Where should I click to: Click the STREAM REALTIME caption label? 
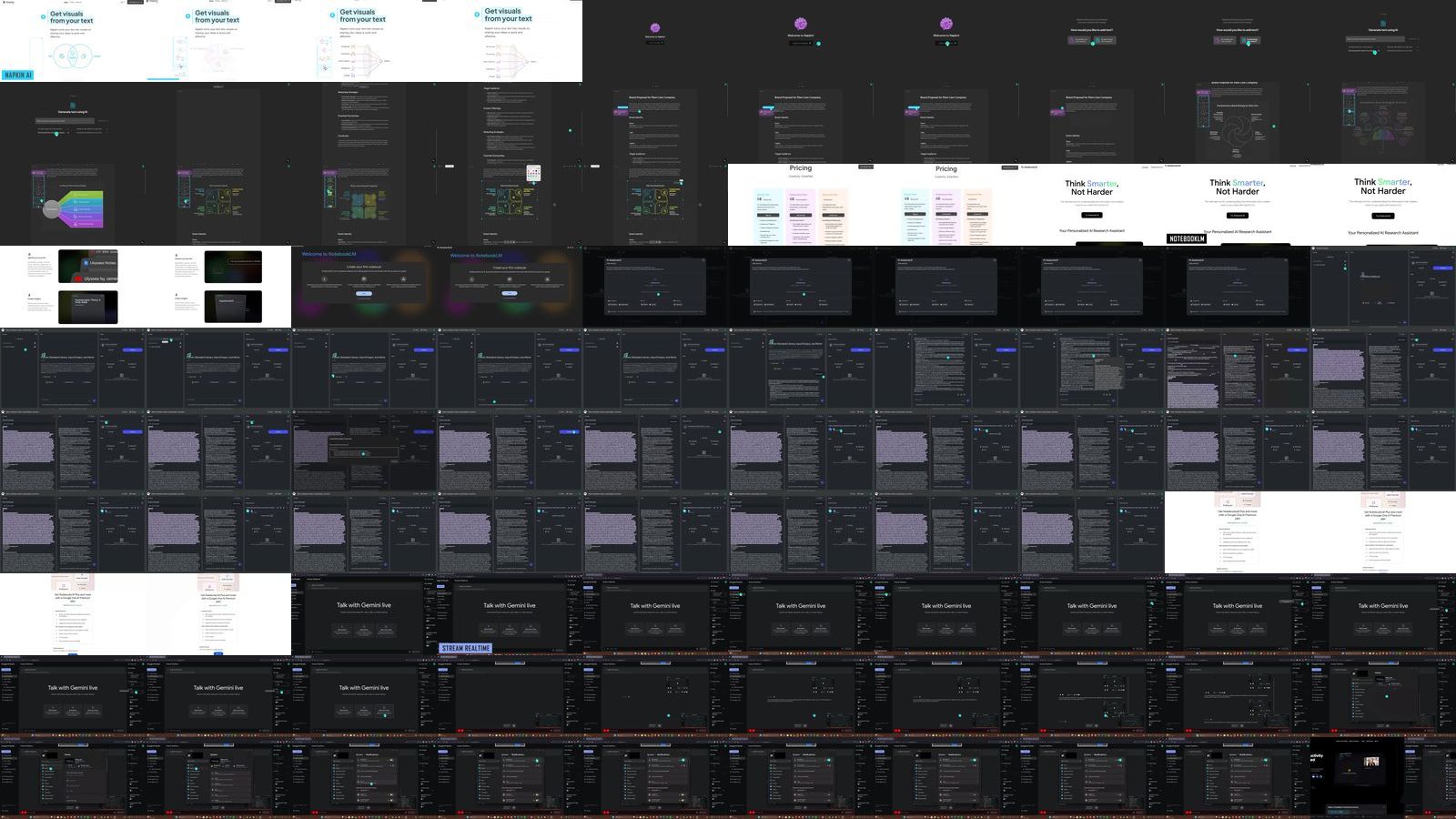466,648
